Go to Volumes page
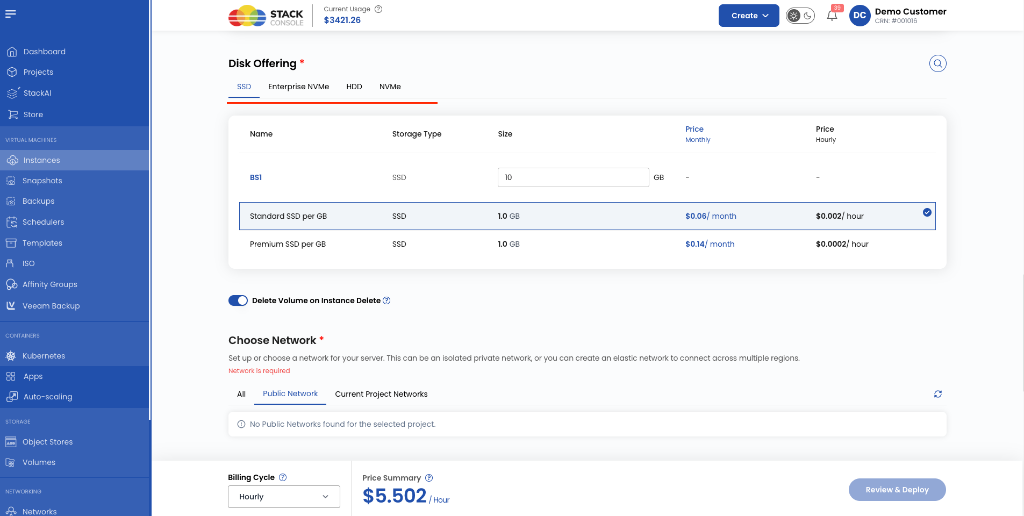 39,462
